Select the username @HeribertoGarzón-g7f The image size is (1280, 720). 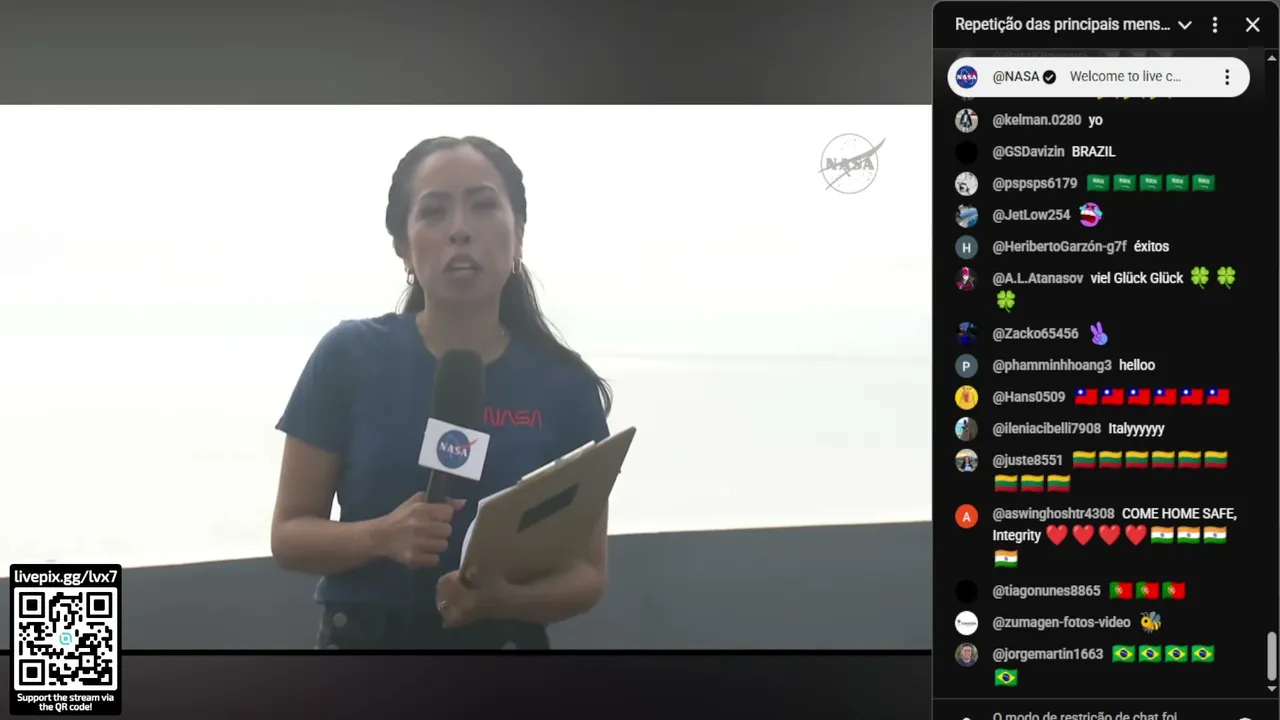click(1059, 247)
